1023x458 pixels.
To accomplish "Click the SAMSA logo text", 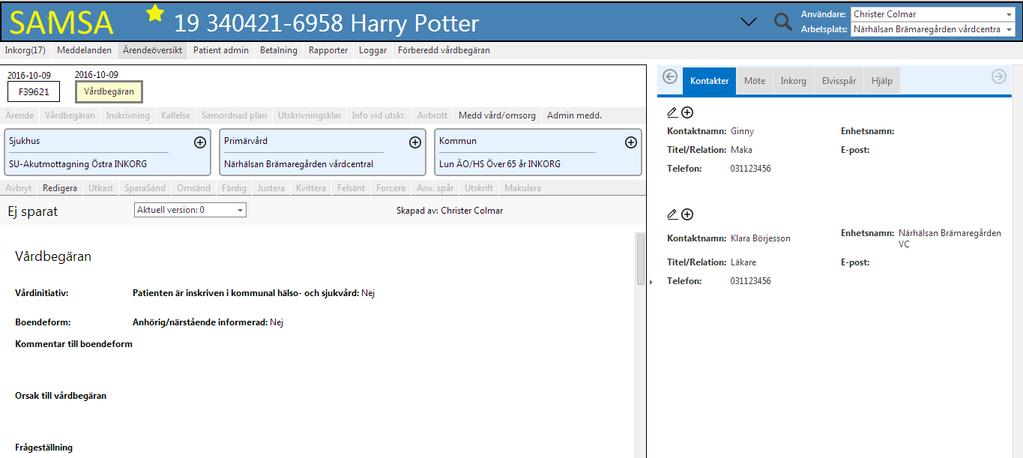I will coord(62,23).
